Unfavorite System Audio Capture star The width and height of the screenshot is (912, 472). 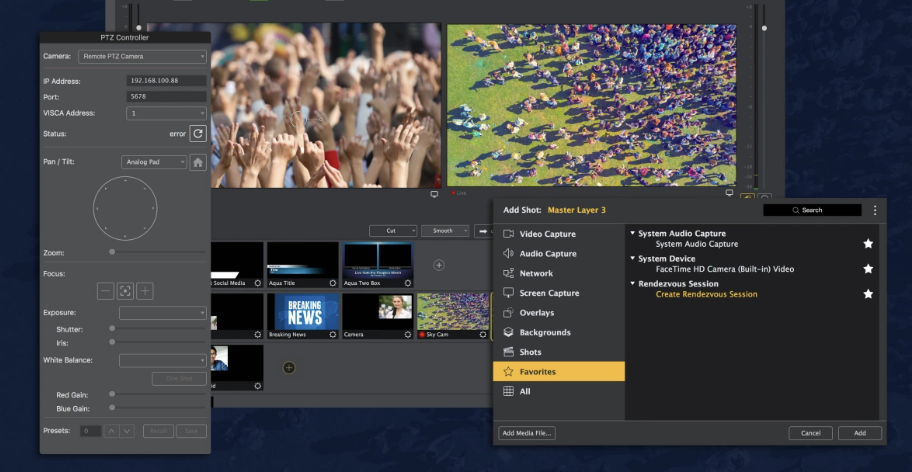coord(868,244)
